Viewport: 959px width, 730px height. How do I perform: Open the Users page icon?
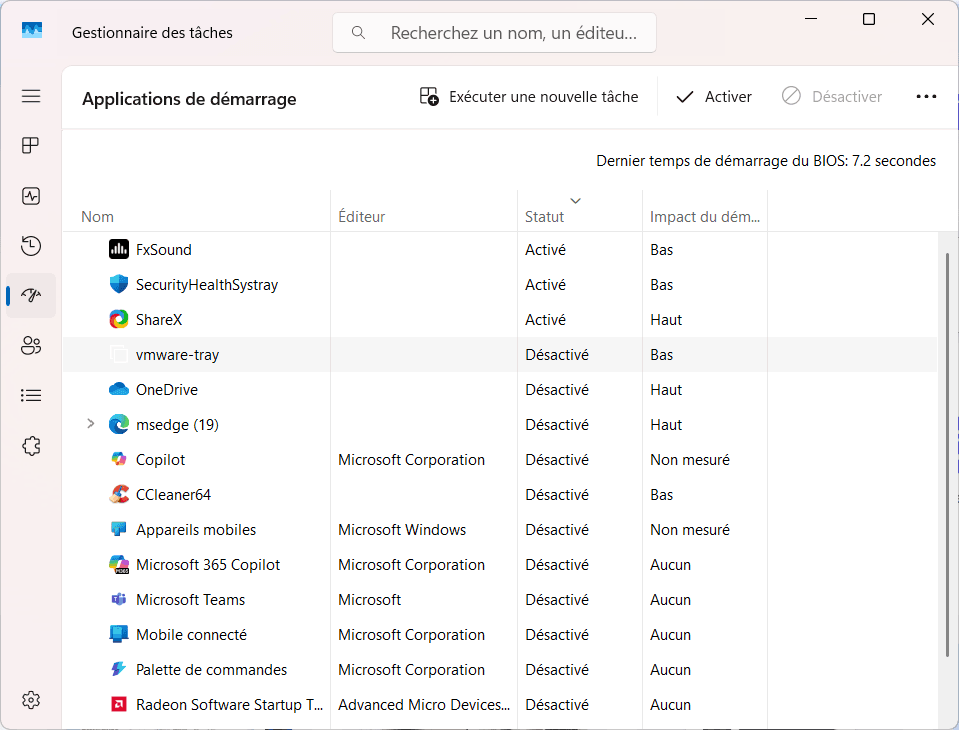[x=31, y=345]
